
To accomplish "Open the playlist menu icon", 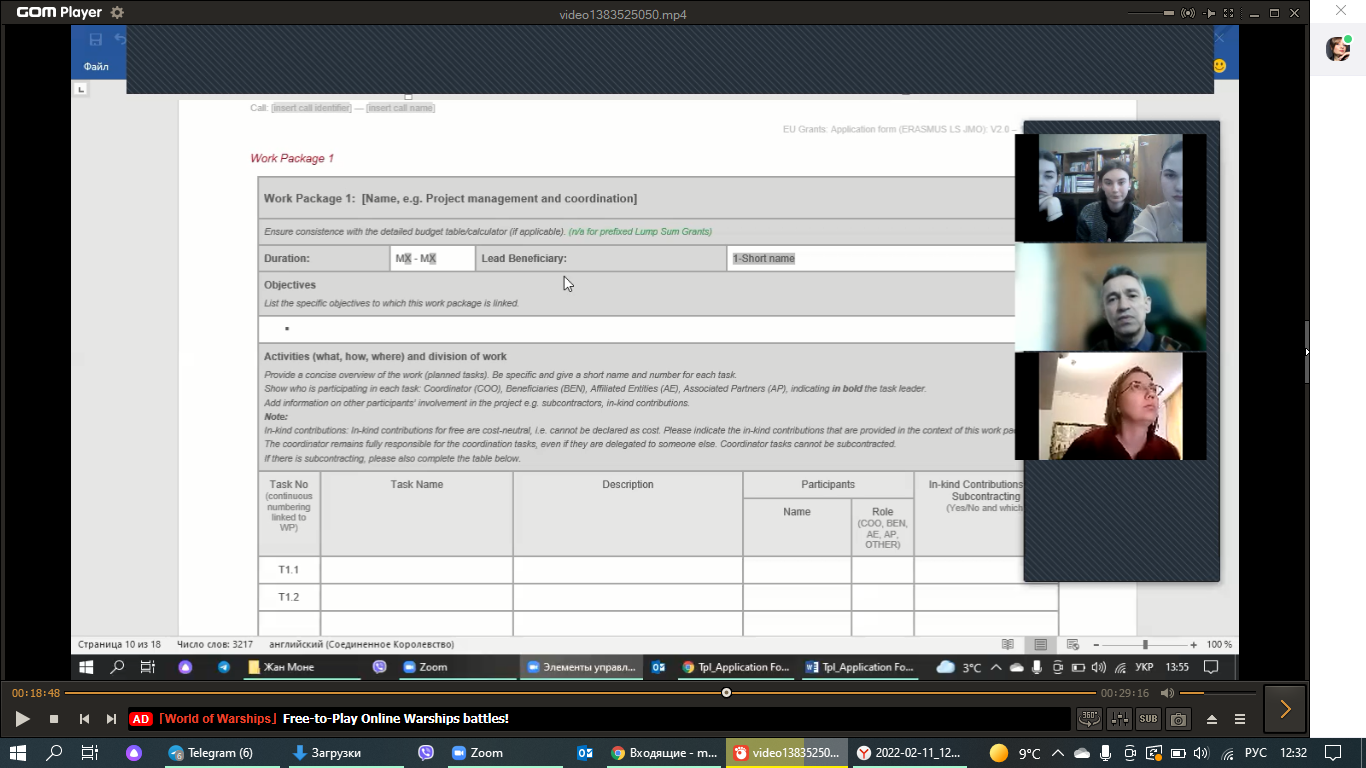I will click(x=1240, y=719).
